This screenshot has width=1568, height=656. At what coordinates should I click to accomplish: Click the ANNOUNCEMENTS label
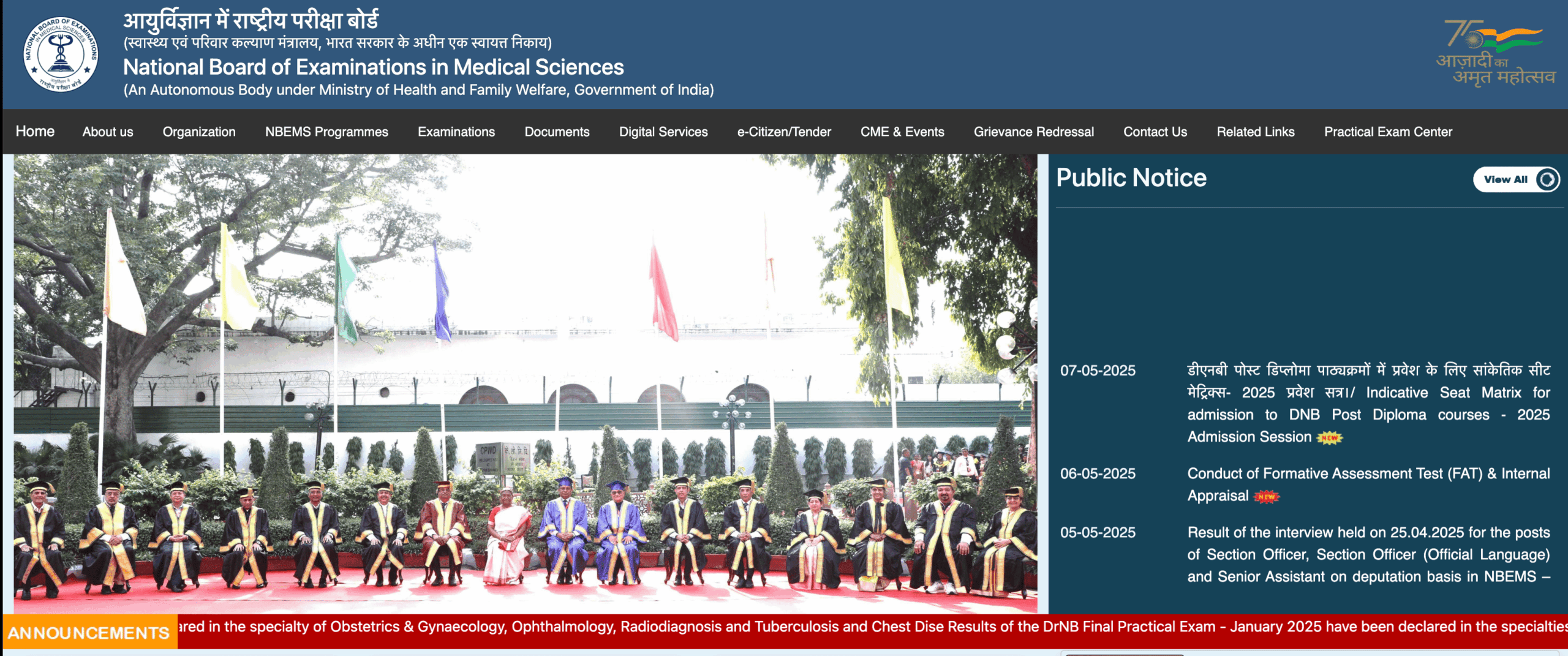pos(89,632)
